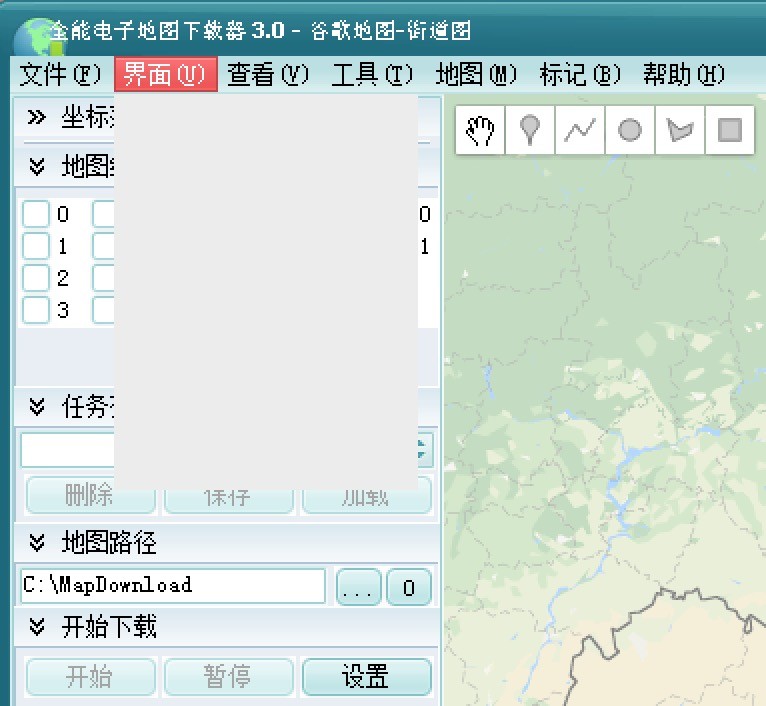Click the 0 button beside browse

click(x=409, y=587)
